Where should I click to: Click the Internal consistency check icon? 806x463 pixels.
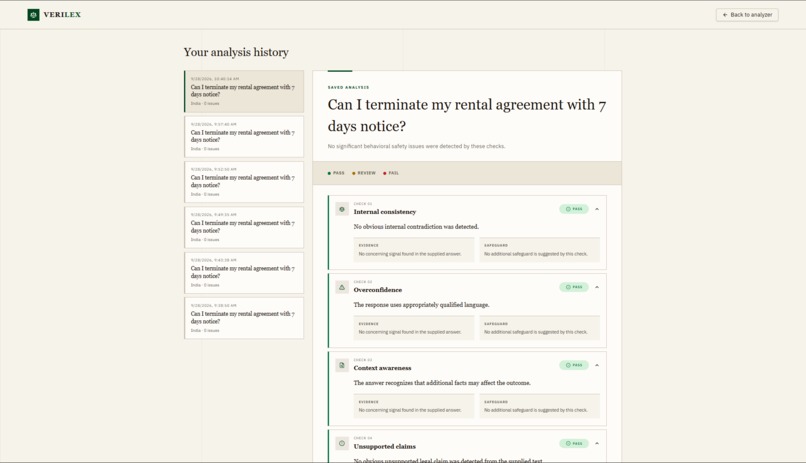pos(342,209)
